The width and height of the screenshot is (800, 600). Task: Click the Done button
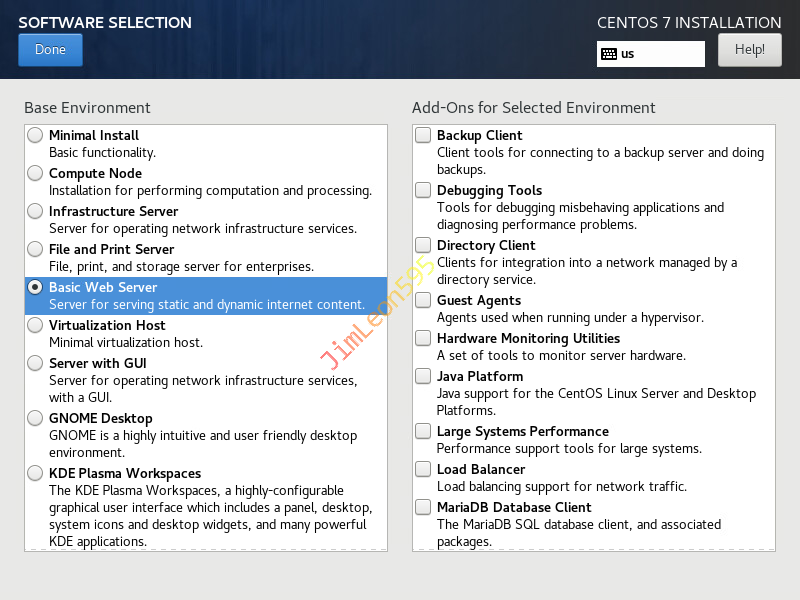coord(50,50)
